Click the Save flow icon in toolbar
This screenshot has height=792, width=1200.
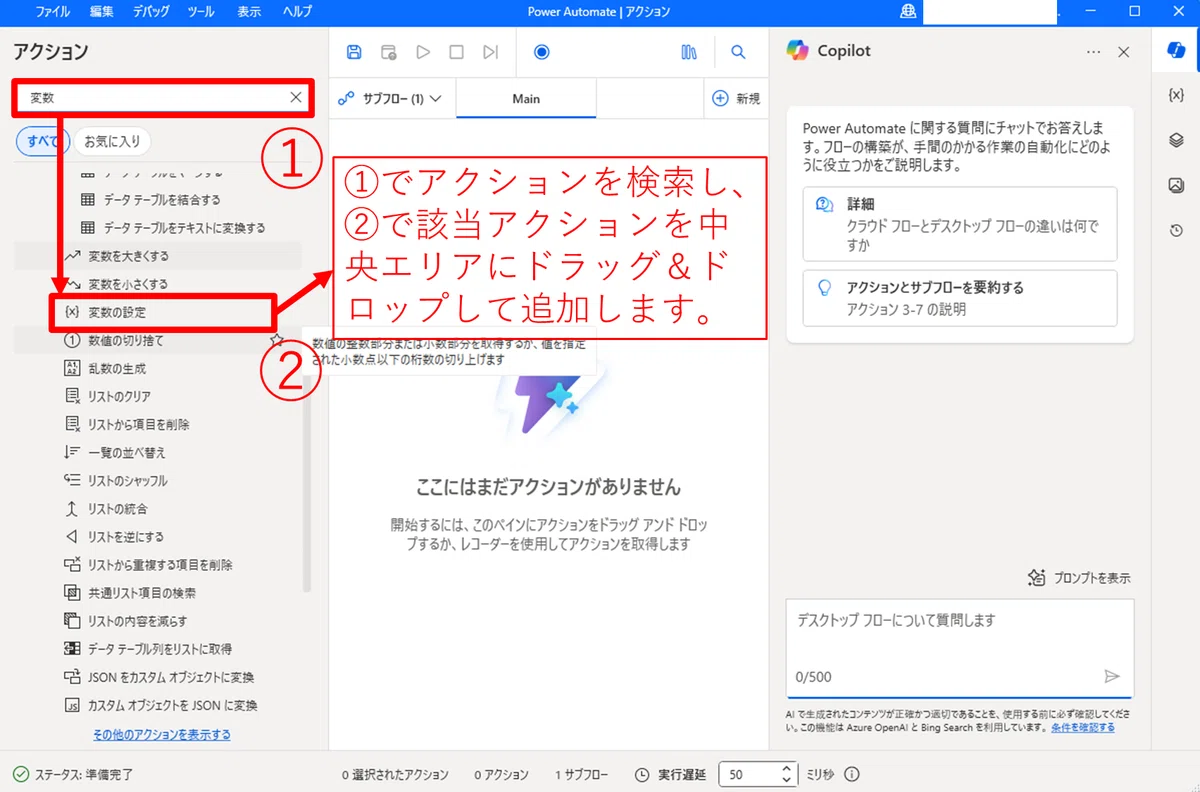coord(354,52)
